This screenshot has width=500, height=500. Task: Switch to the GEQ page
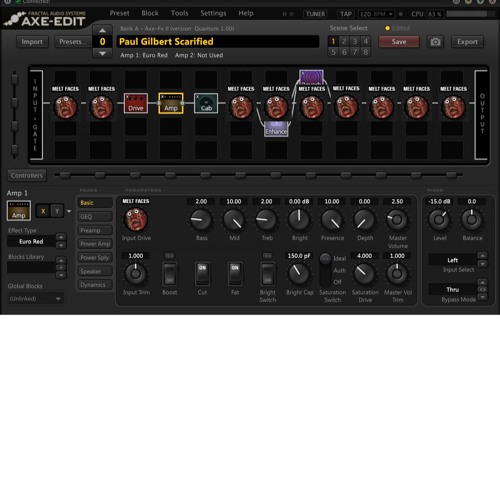pyautogui.click(x=95, y=217)
